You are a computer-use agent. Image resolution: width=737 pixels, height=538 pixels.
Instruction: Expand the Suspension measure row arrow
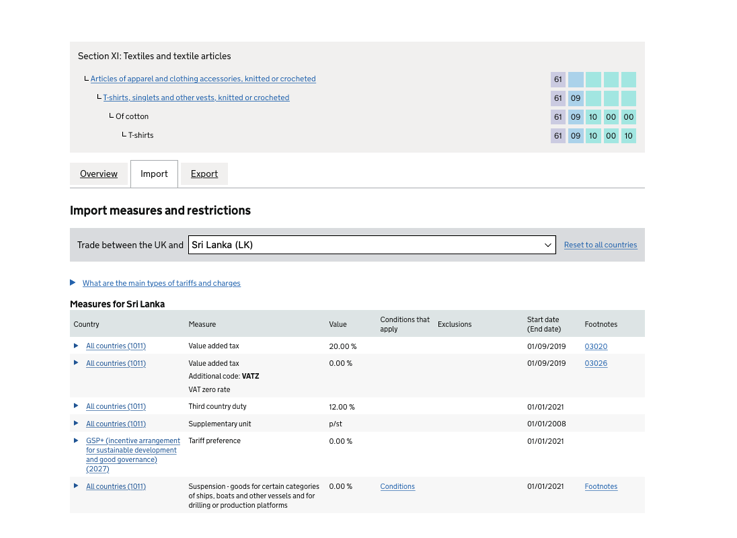coord(76,486)
